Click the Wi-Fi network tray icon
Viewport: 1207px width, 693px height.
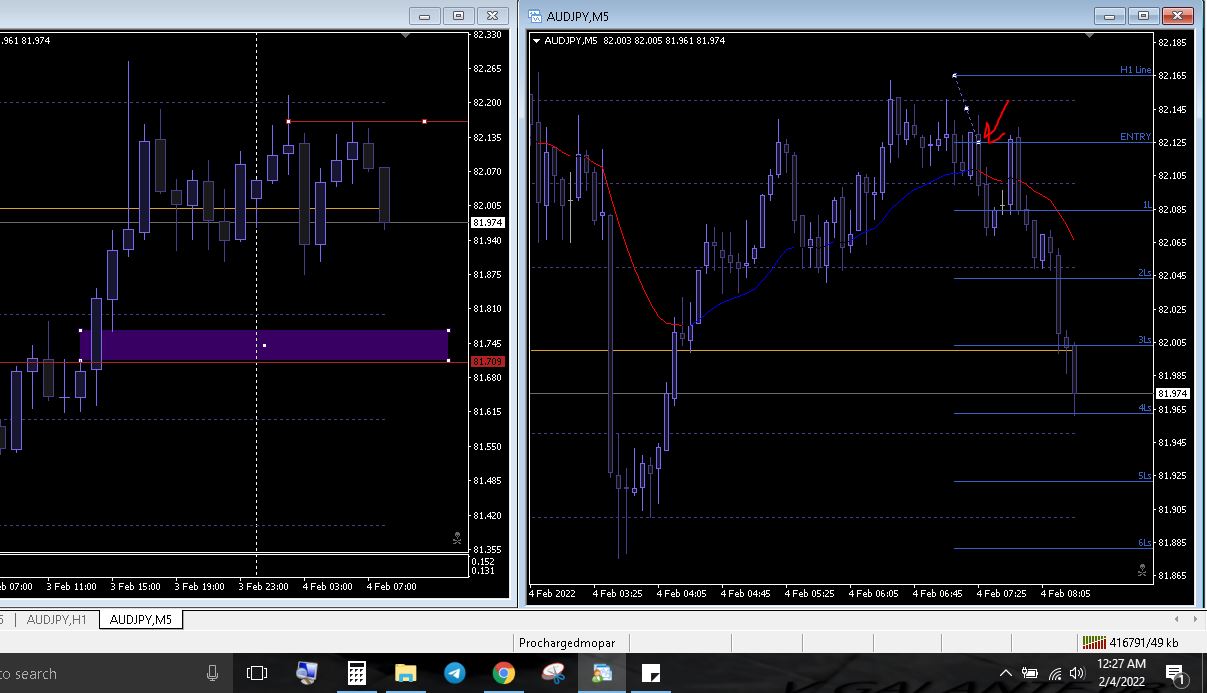click(x=1055, y=673)
